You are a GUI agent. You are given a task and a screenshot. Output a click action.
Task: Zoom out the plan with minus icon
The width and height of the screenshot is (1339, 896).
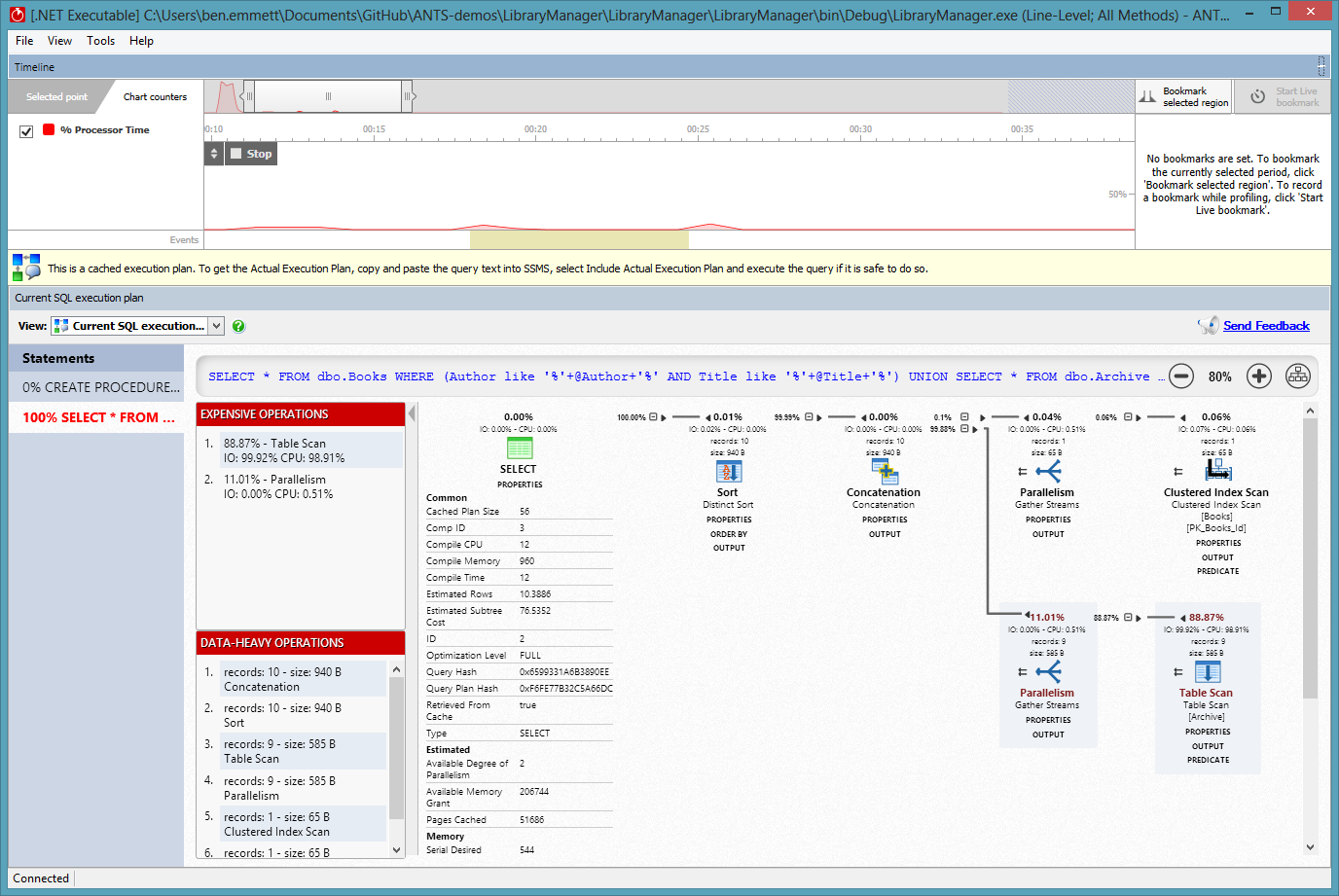point(1181,376)
